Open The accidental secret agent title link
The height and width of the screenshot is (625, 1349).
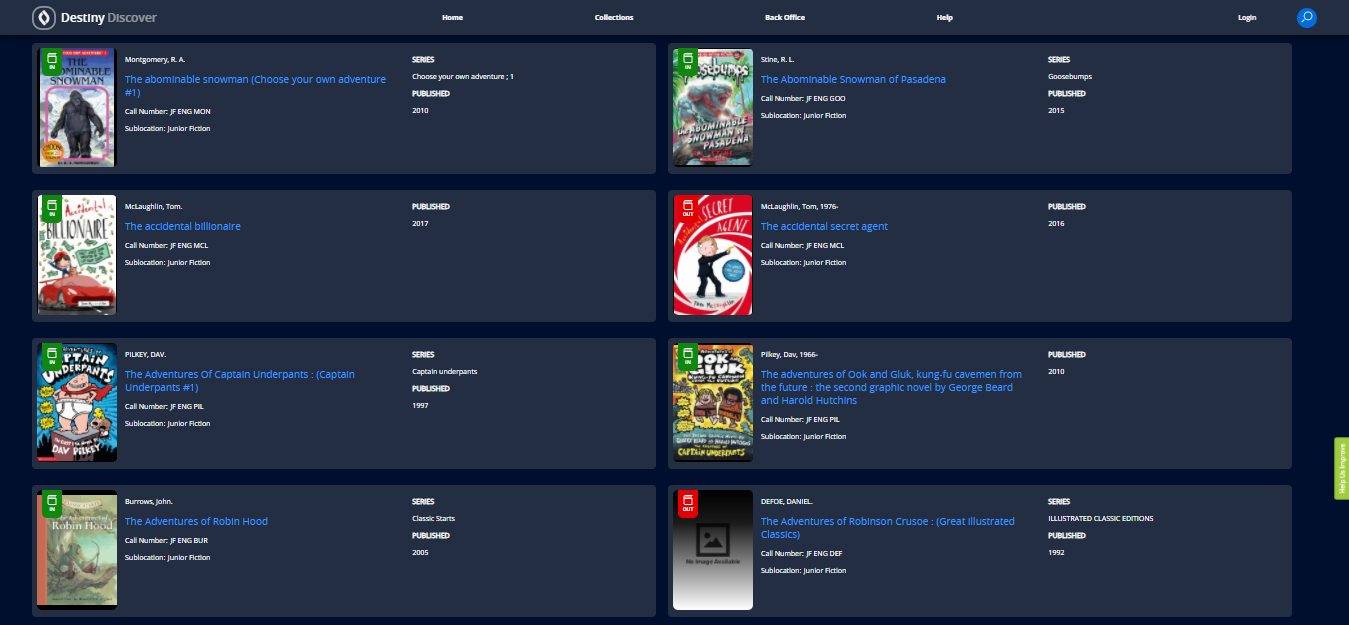tap(824, 226)
